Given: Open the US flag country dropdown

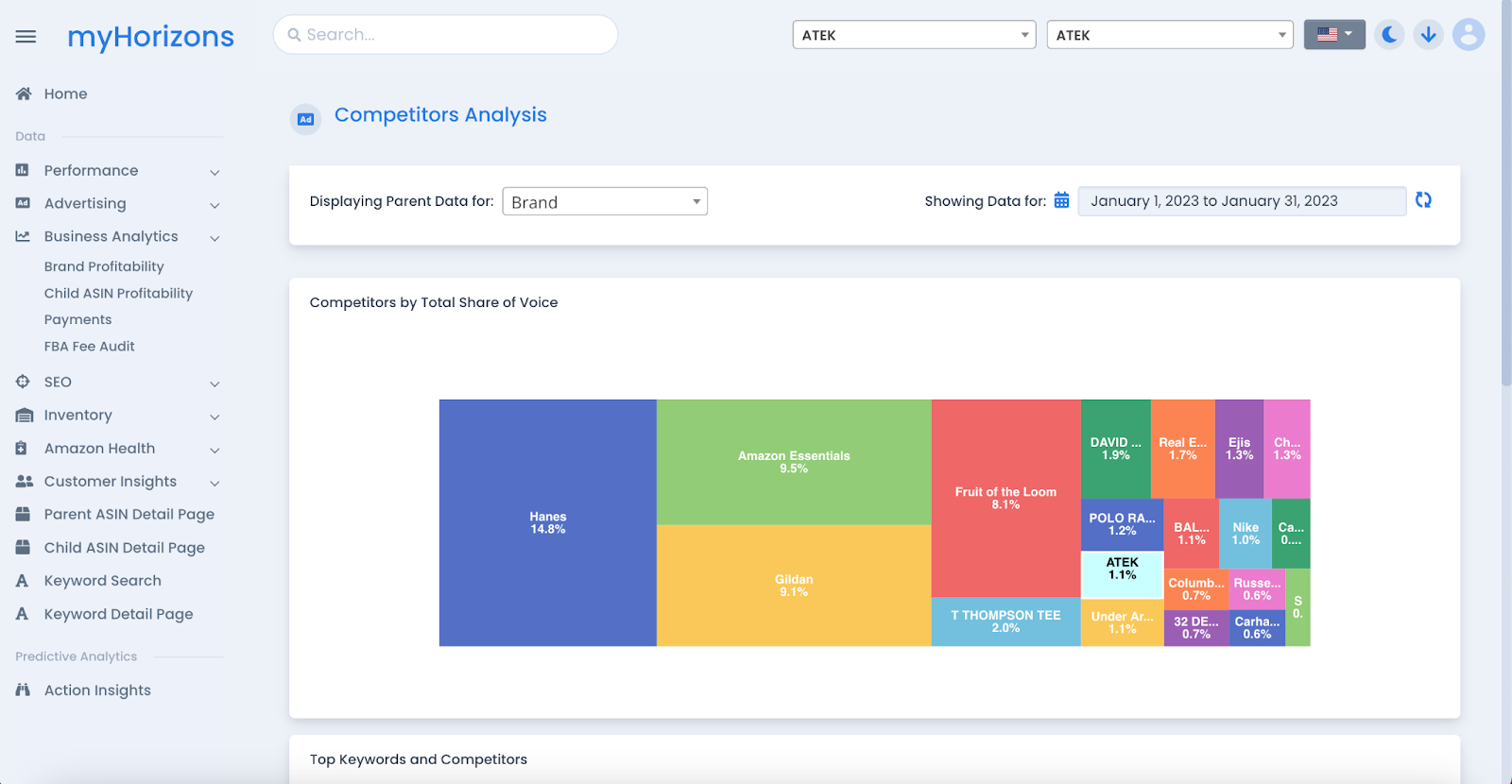Looking at the screenshot, I should [x=1334, y=34].
